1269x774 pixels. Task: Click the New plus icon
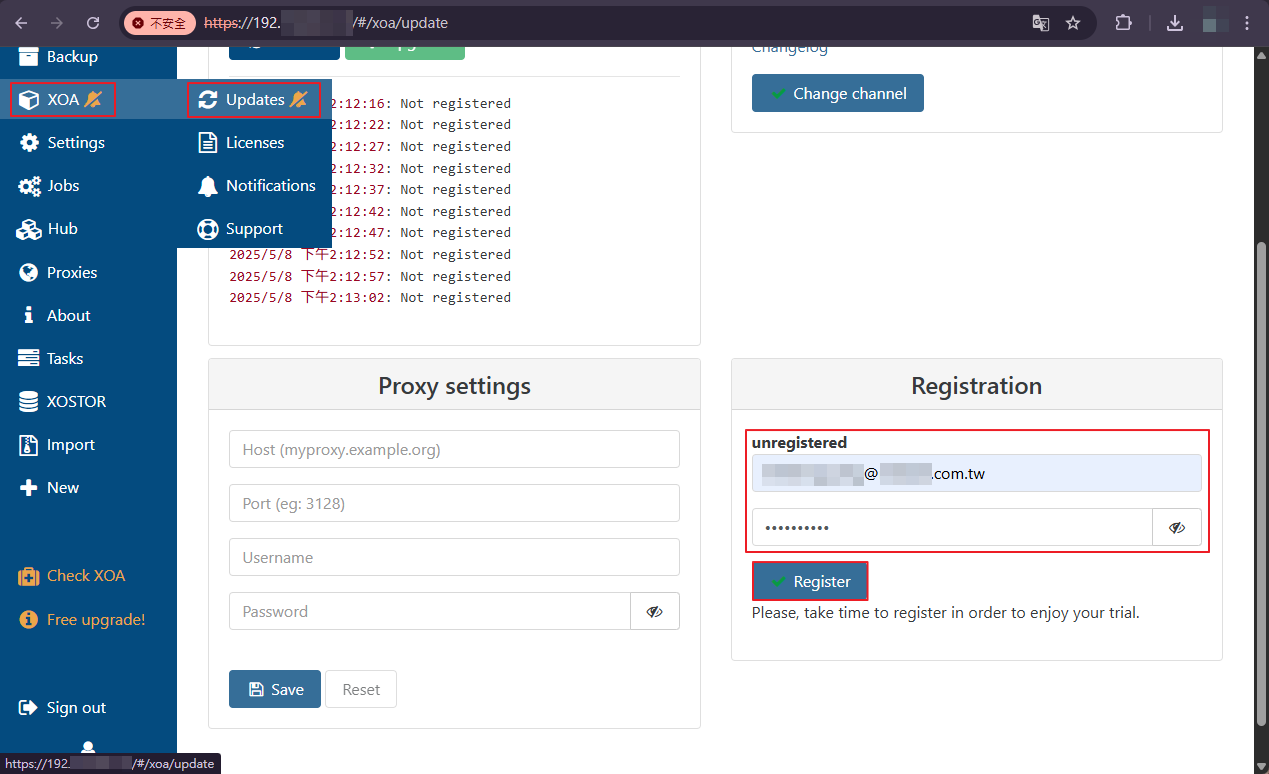(x=29, y=488)
